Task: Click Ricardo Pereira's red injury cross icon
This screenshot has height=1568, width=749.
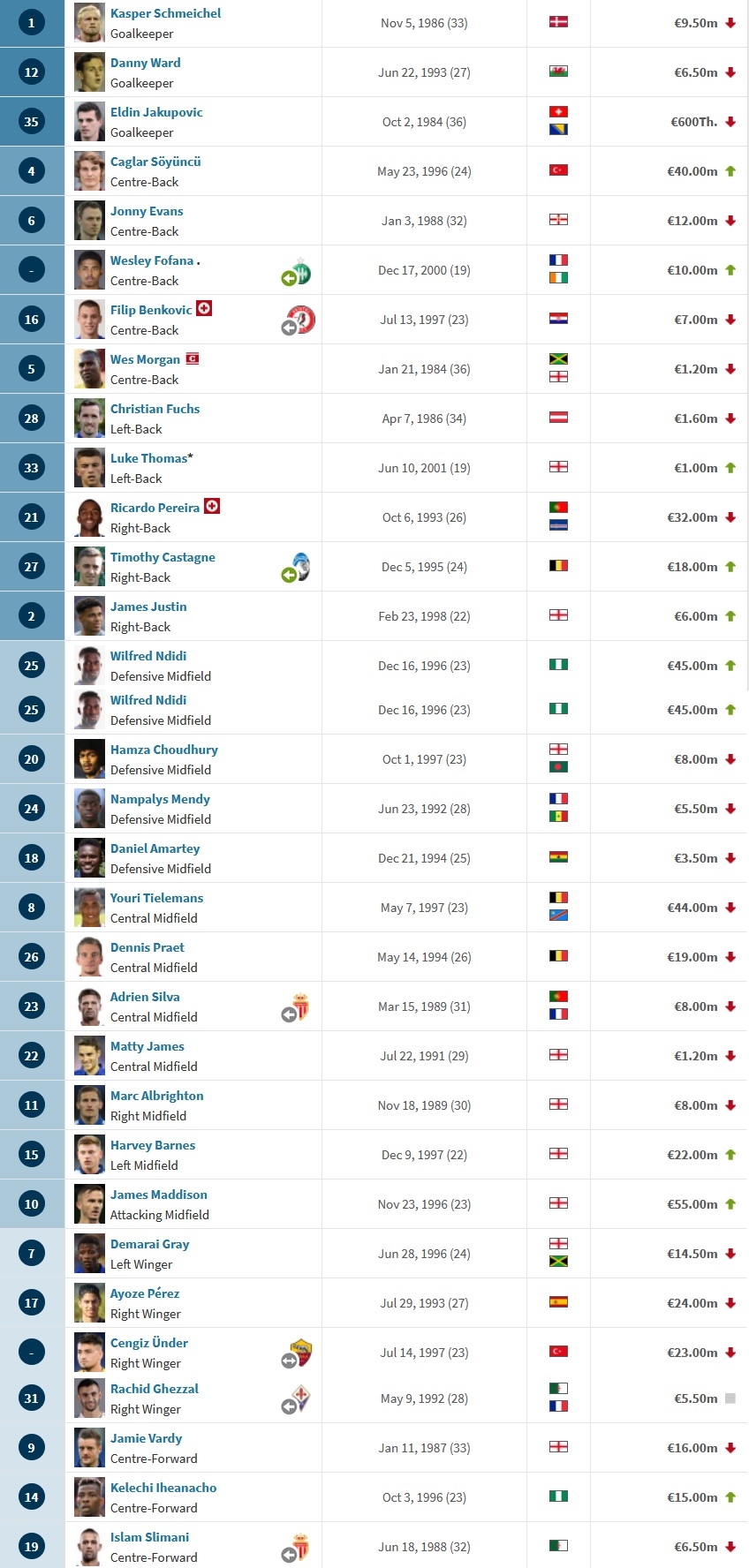Action: (212, 506)
